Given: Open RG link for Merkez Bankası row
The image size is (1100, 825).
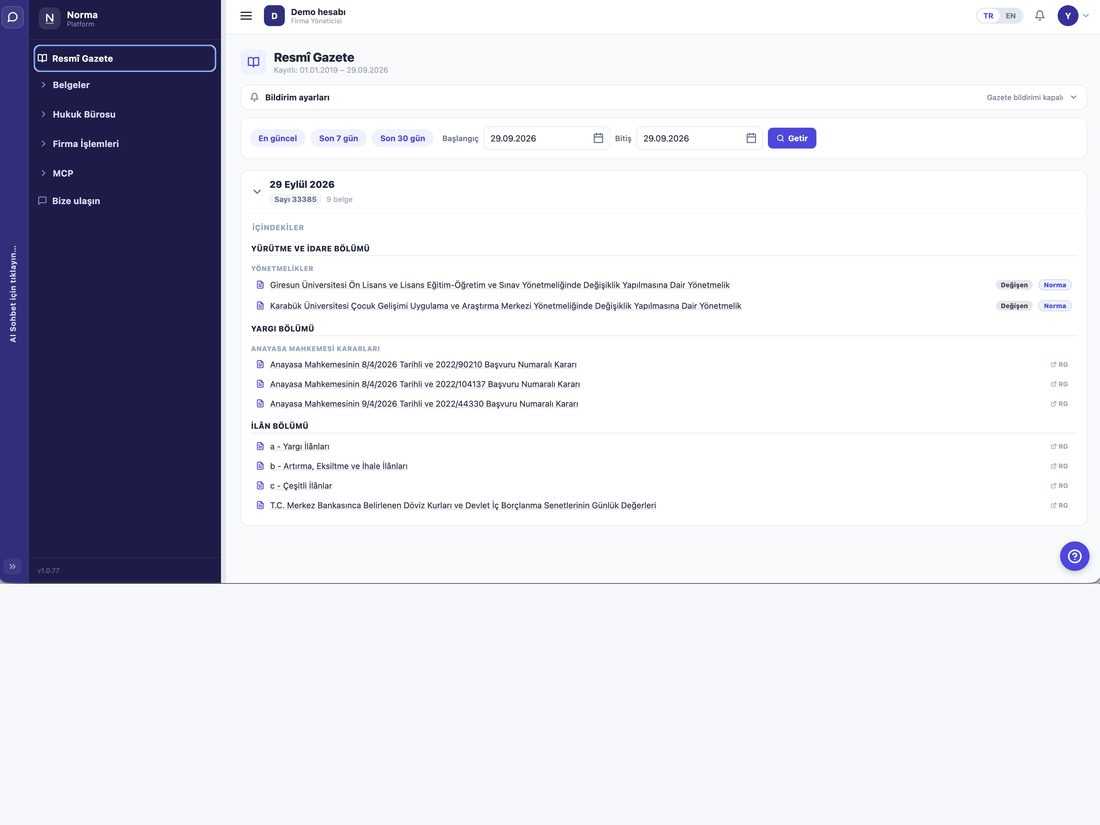Looking at the screenshot, I should (x=1059, y=506).
